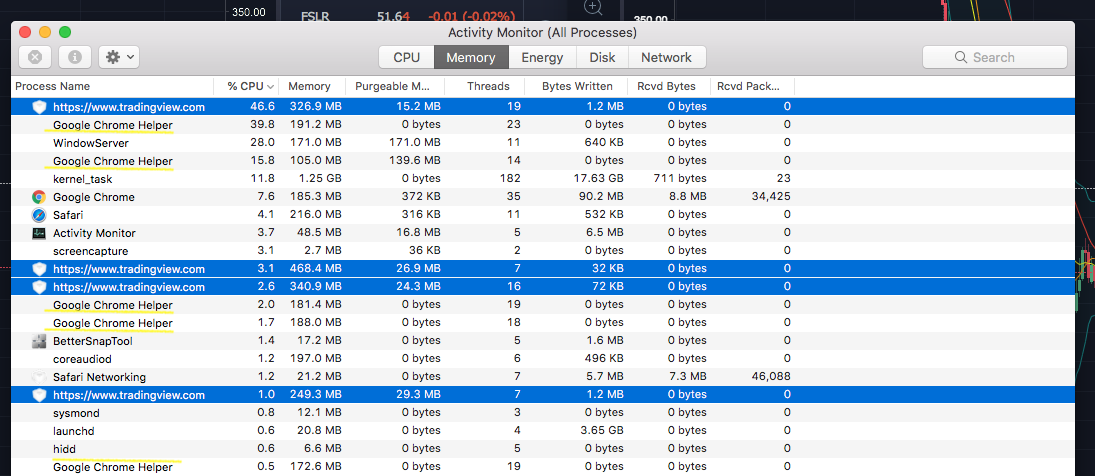
Task: Sort by Rcvd Bytes column header
Action: pos(666,87)
